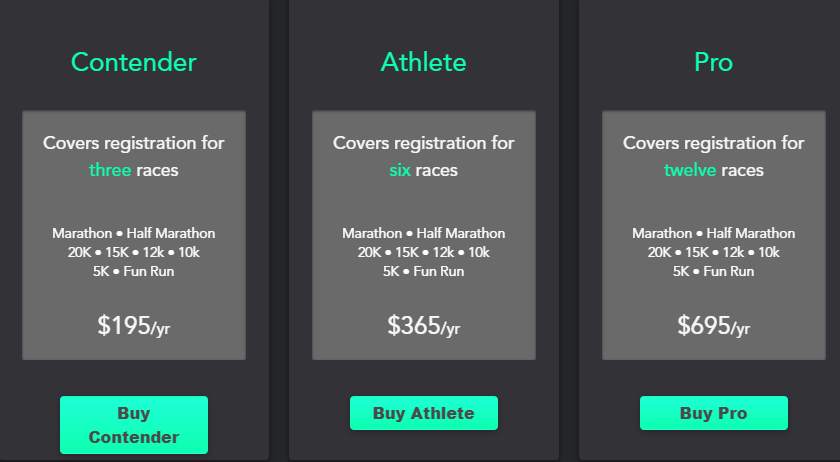Screen dimensions: 840x462
Task: Click "Covers registration for" in Pro card
Action: click(x=714, y=143)
